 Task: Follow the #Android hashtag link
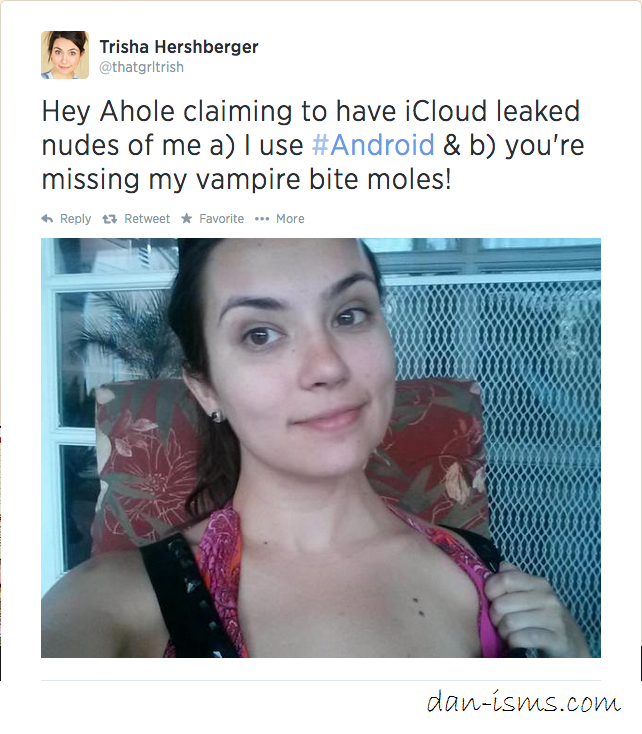coord(373,145)
